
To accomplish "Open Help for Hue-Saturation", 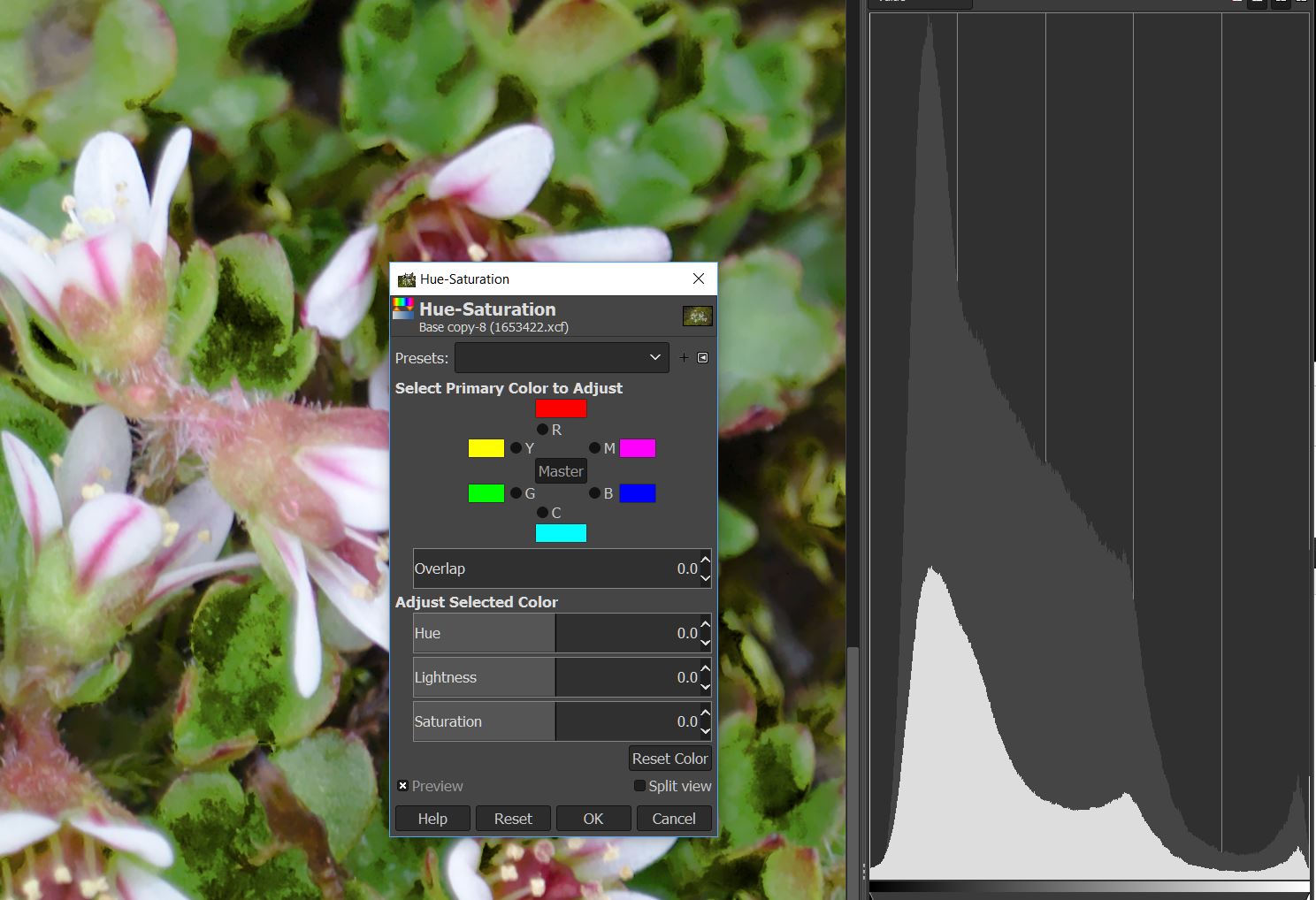I will pyautogui.click(x=432, y=819).
